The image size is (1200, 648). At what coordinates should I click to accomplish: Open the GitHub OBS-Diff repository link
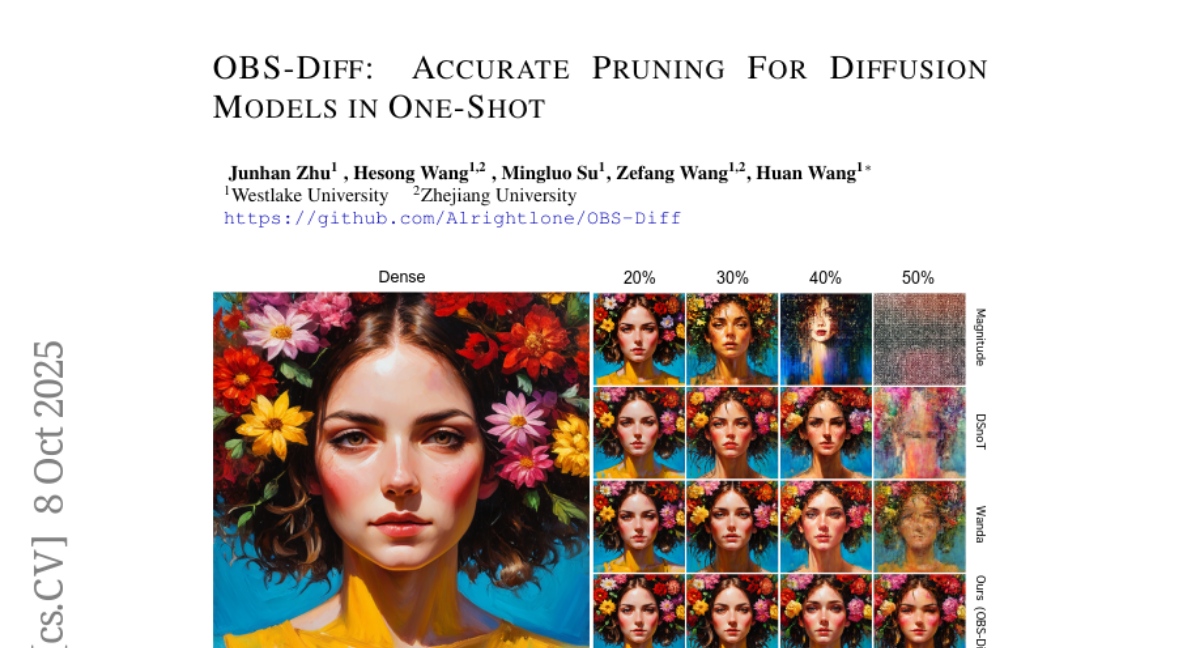pyautogui.click(x=452, y=218)
